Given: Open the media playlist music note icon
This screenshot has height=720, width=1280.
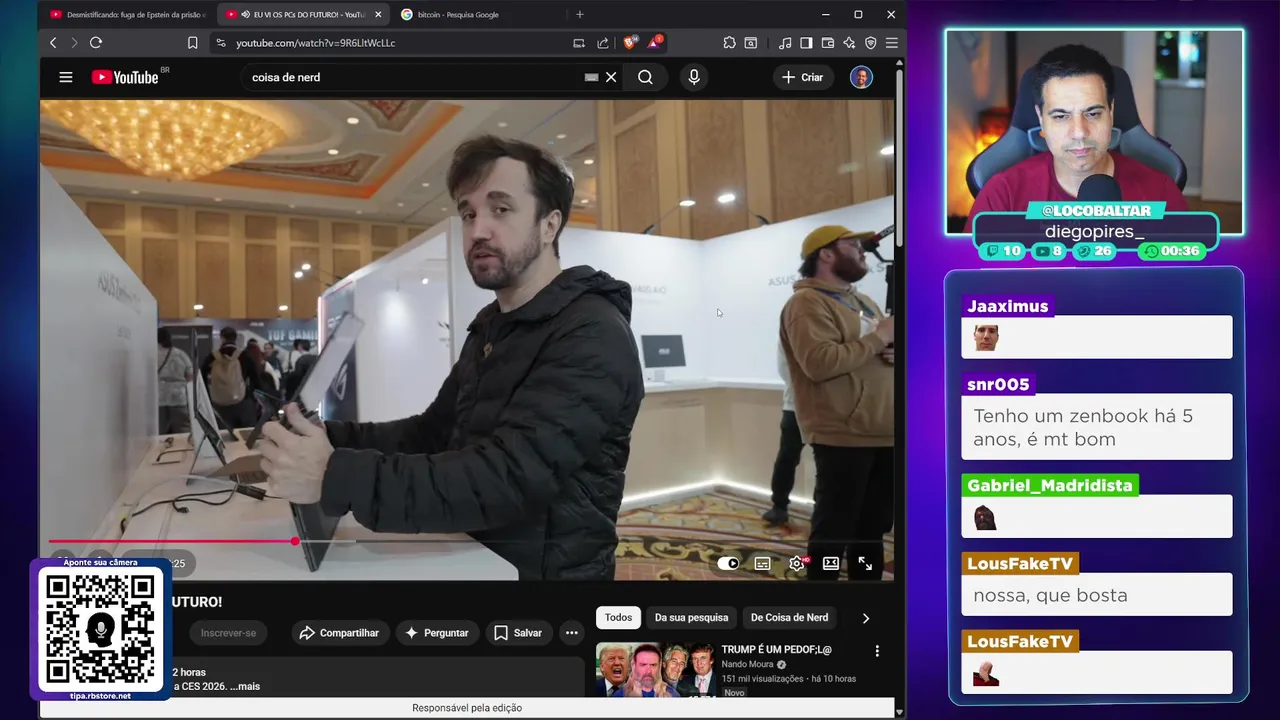Looking at the screenshot, I should 785,43.
